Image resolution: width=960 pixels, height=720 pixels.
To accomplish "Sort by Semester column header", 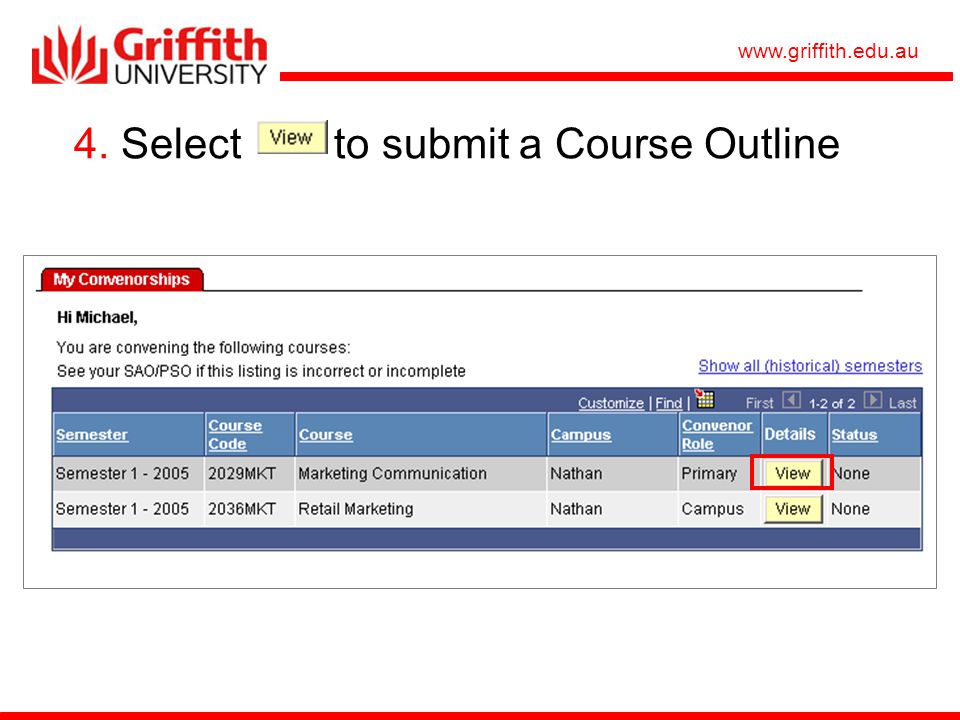I will coord(92,434).
